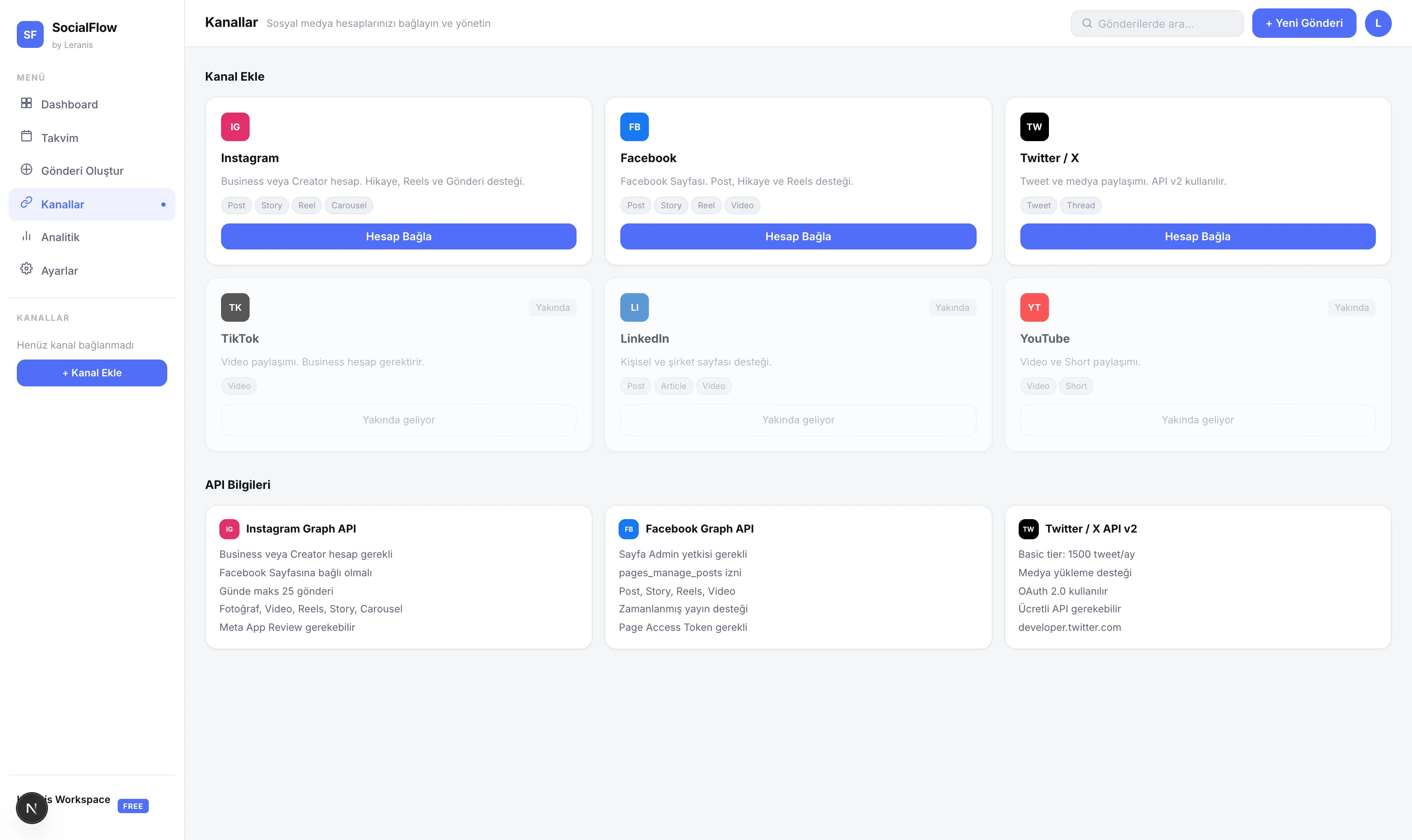This screenshot has width=1412, height=840.
Task: Focus the Gönderilerde ara search field
Action: pyautogui.click(x=1157, y=23)
